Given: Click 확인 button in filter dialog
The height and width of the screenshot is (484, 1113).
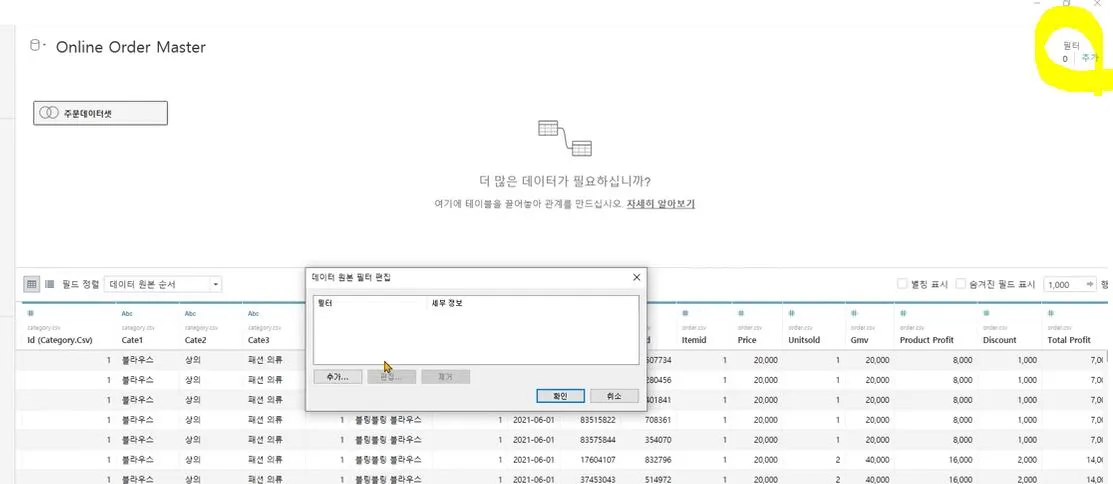Looking at the screenshot, I should point(561,395).
